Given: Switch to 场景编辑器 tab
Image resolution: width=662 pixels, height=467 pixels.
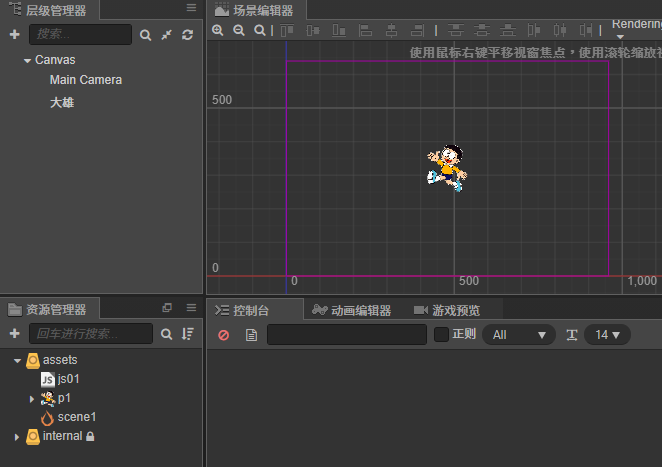Looking at the screenshot, I should [x=257, y=10].
